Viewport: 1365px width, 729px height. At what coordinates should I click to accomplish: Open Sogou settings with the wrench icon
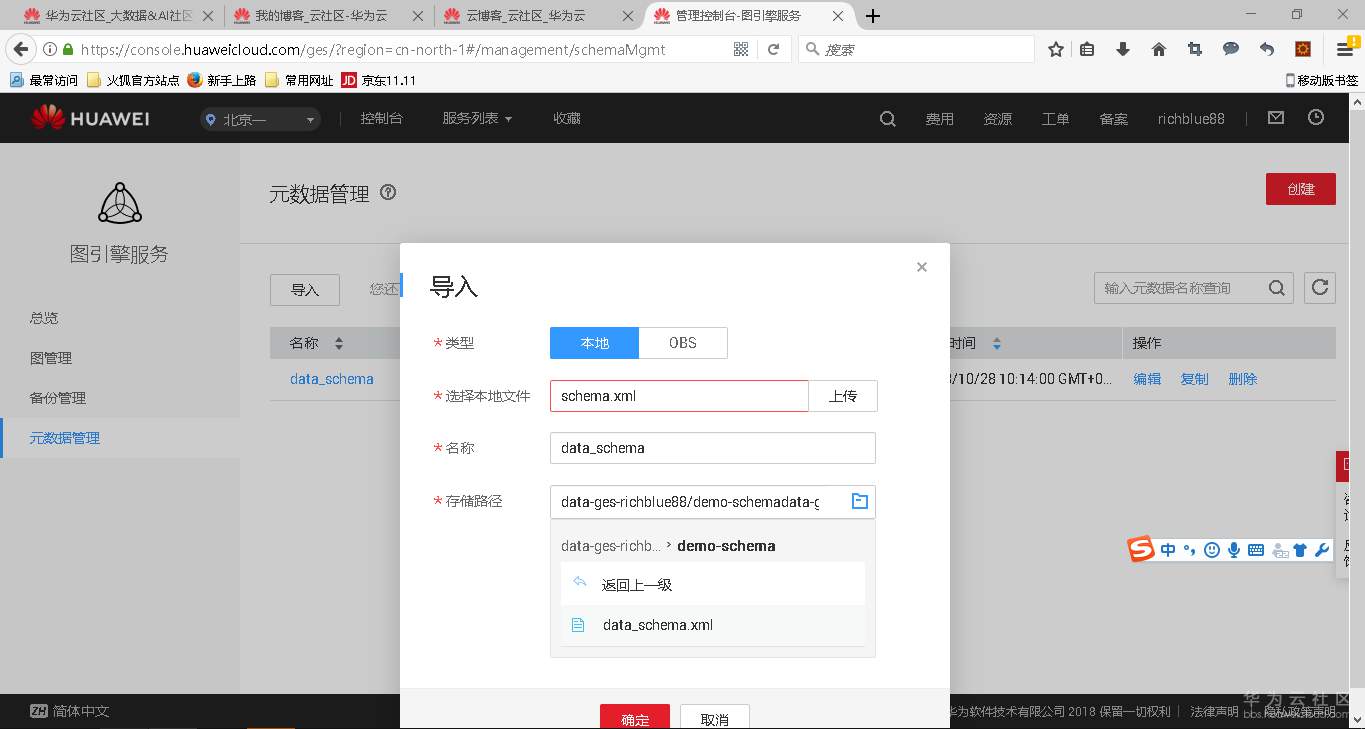coord(1322,550)
